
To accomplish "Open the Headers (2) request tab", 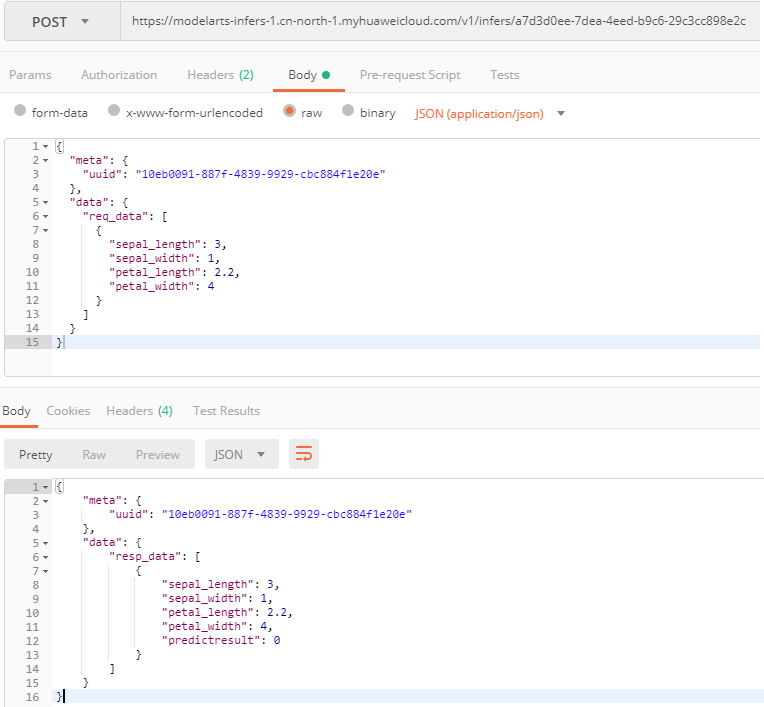I will coord(220,75).
